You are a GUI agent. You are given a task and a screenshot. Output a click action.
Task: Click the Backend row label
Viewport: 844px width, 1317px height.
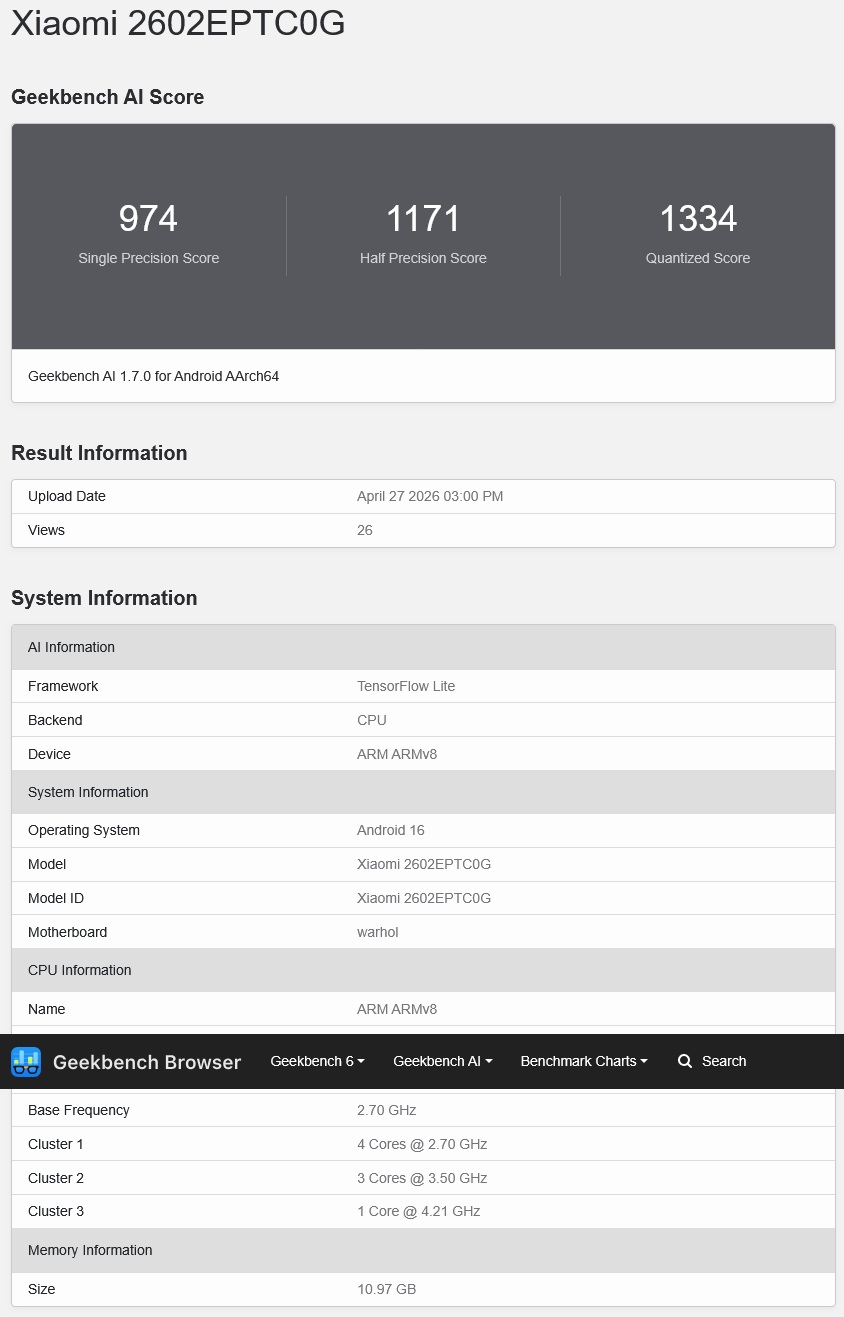click(55, 720)
